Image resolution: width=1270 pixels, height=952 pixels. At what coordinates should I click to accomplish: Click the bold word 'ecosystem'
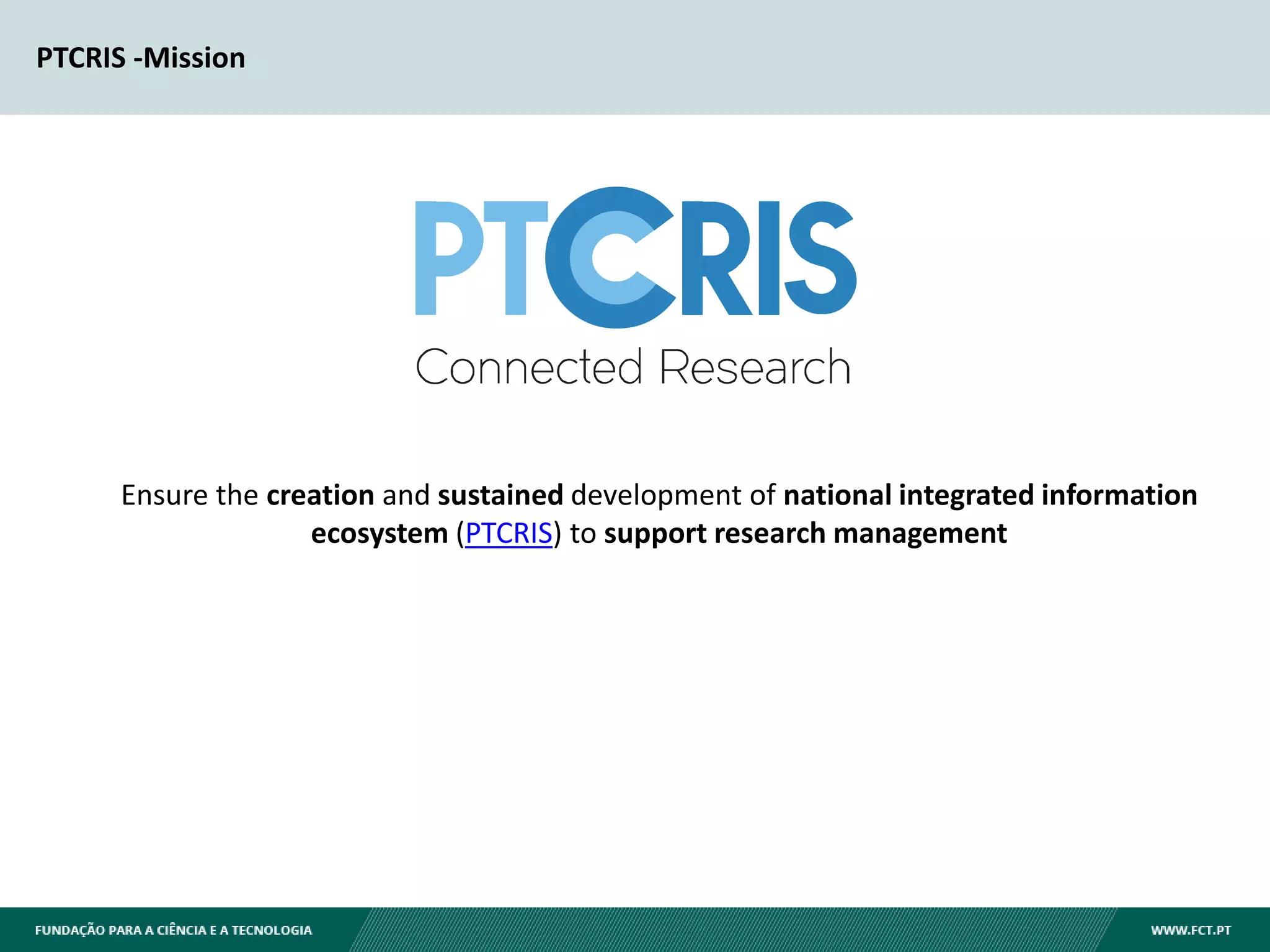(380, 534)
